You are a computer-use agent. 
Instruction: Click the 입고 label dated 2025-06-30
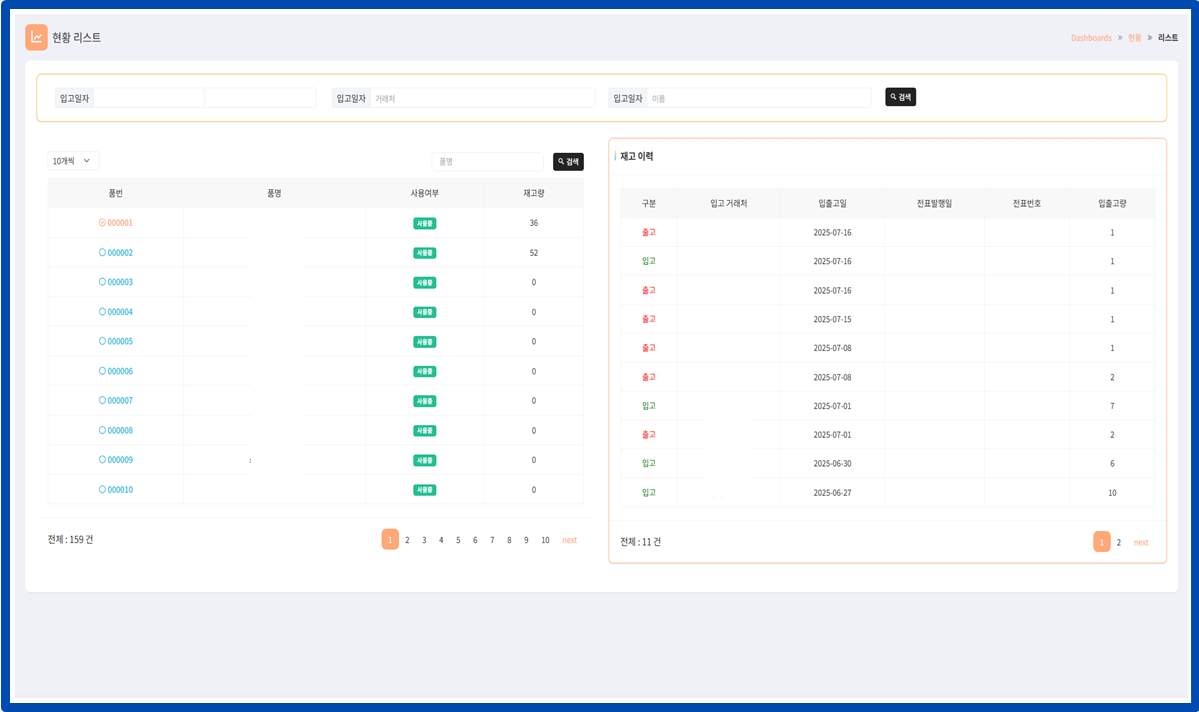click(x=648, y=464)
